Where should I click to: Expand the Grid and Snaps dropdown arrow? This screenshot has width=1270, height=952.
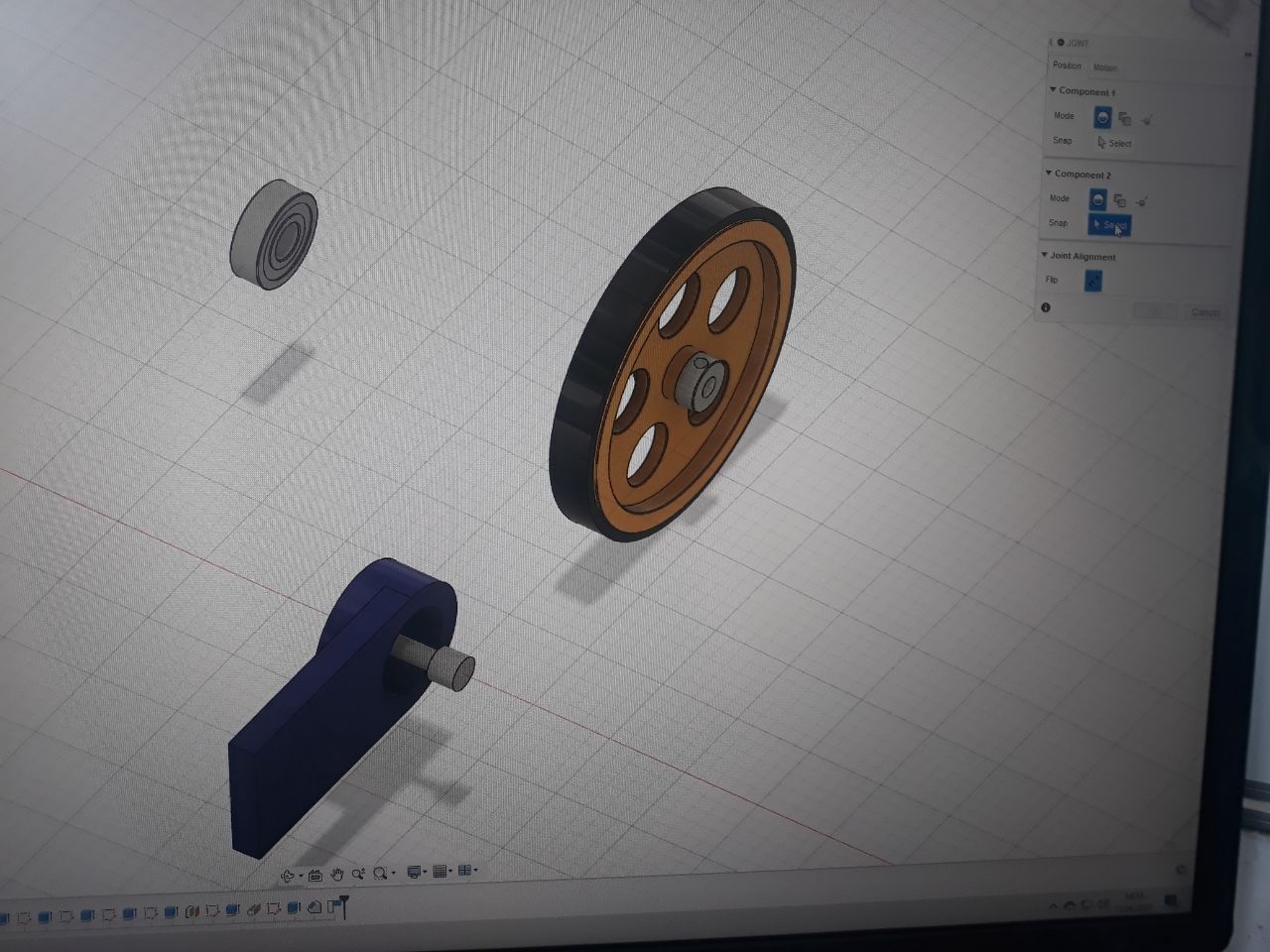point(450,871)
